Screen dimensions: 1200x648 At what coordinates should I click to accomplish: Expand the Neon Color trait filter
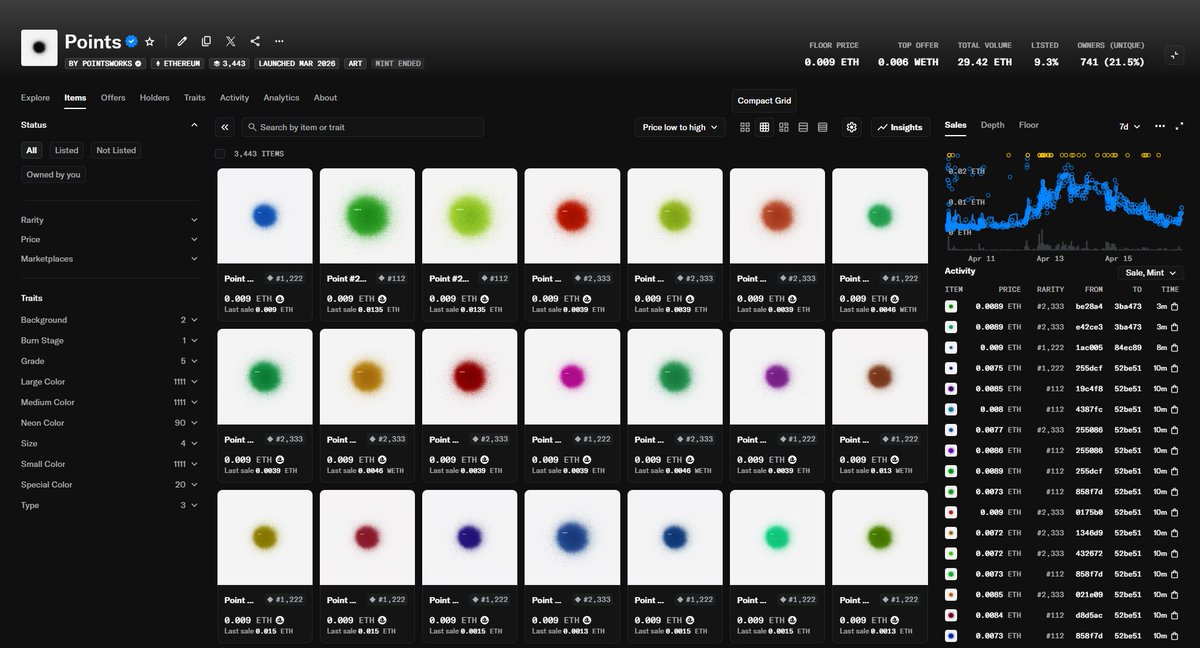click(110, 423)
